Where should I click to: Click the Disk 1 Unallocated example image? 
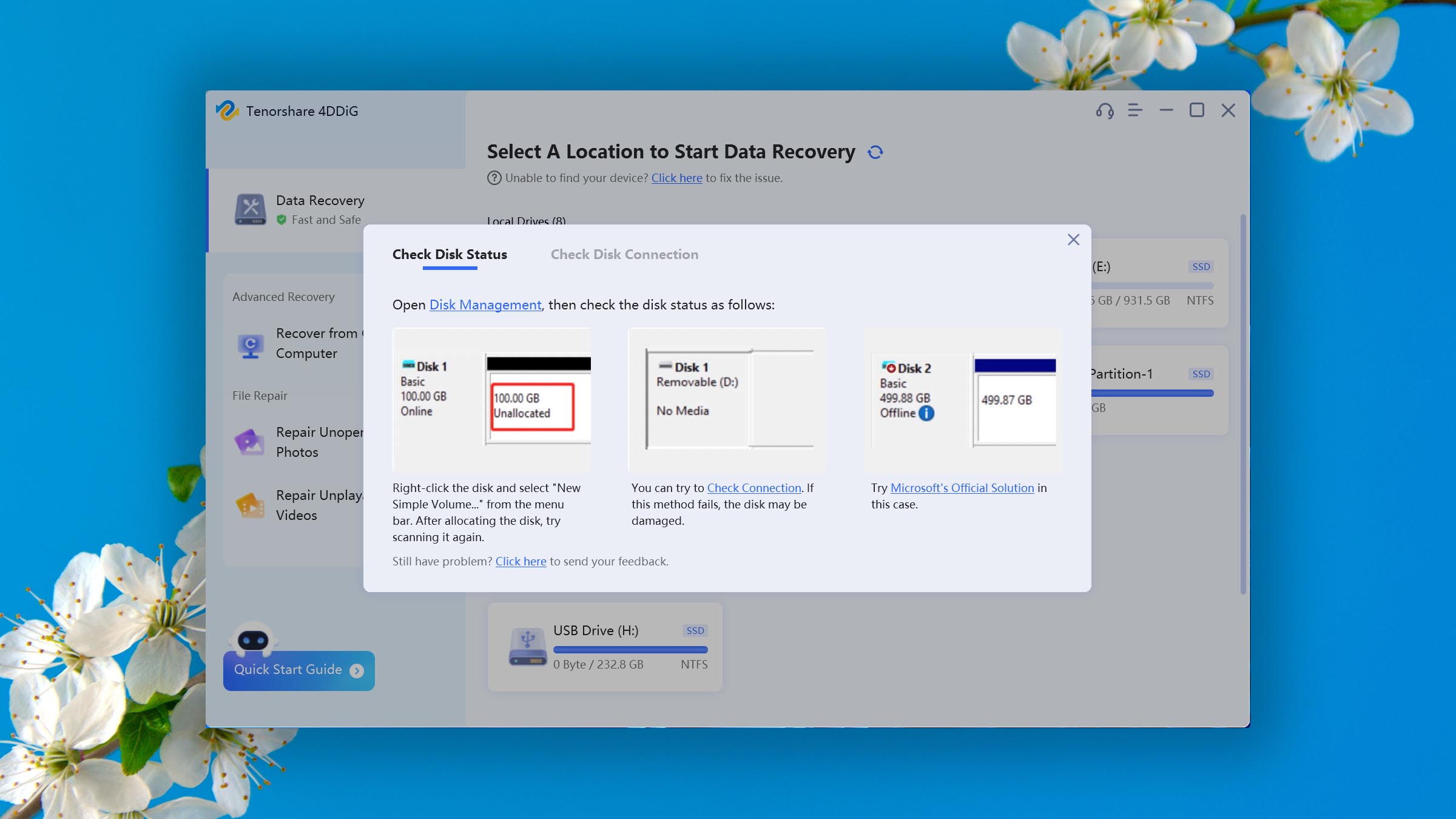[491, 400]
